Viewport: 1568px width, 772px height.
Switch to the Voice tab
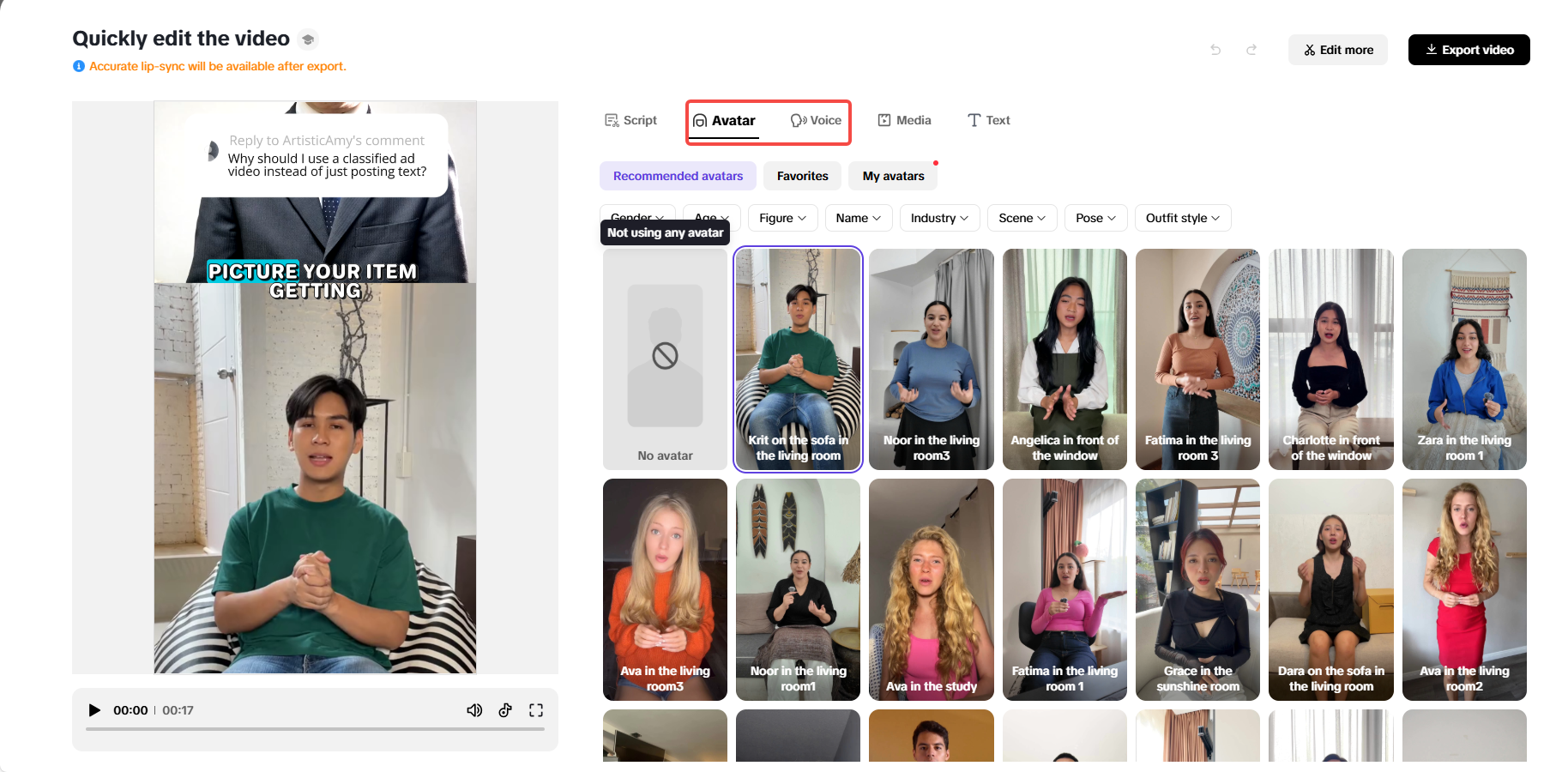click(x=816, y=120)
